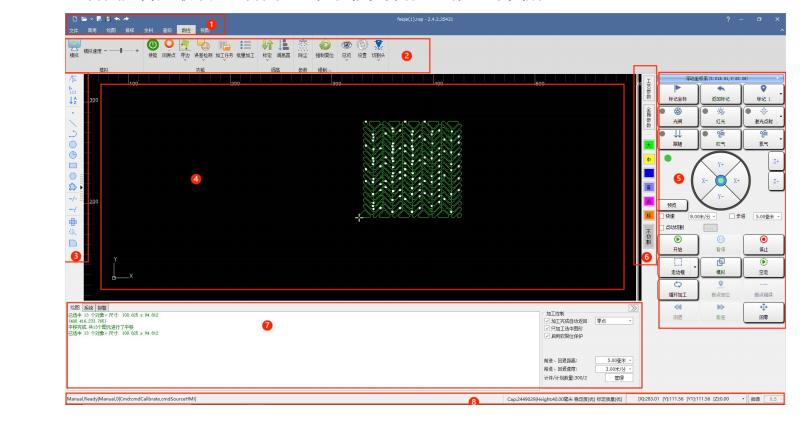Click the Save icon in title bar
Screen dimensions: 808x428
(x=99, y=19)
